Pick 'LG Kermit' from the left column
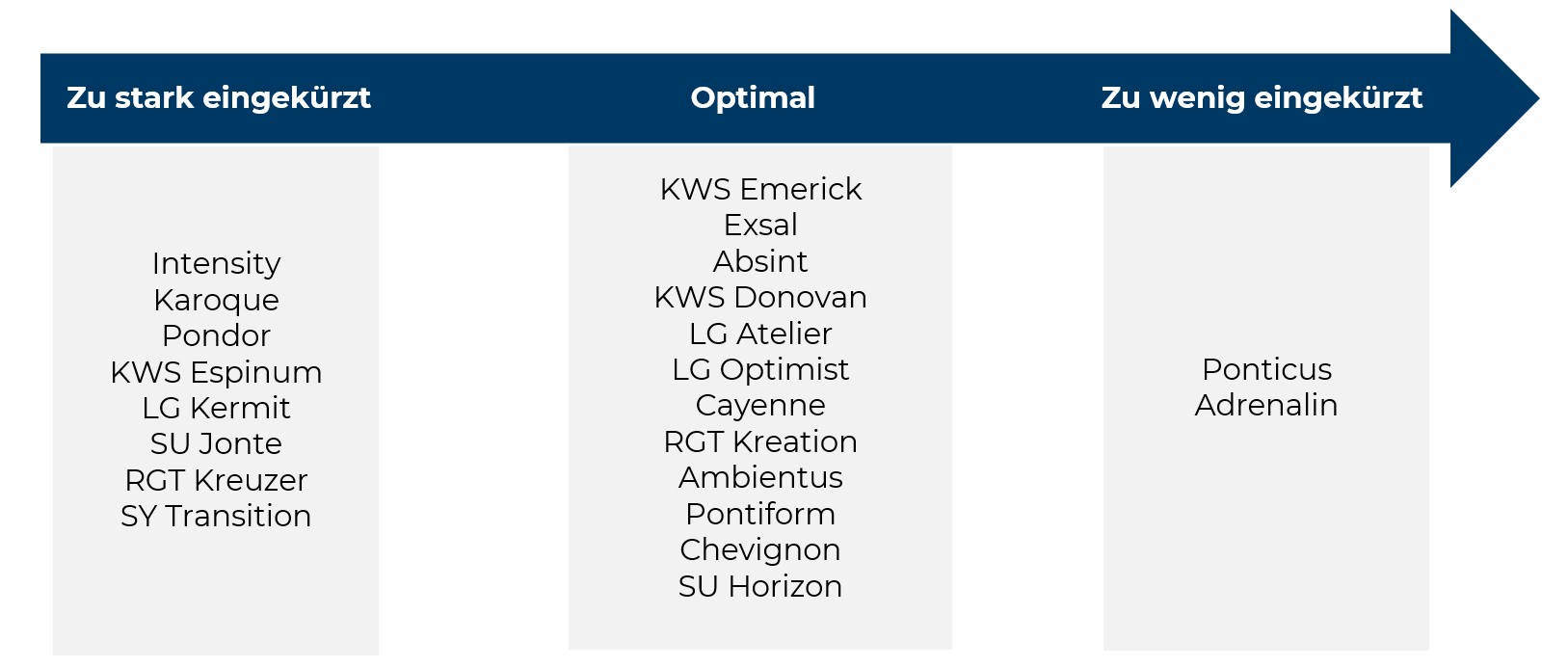 tap(216, 408)
